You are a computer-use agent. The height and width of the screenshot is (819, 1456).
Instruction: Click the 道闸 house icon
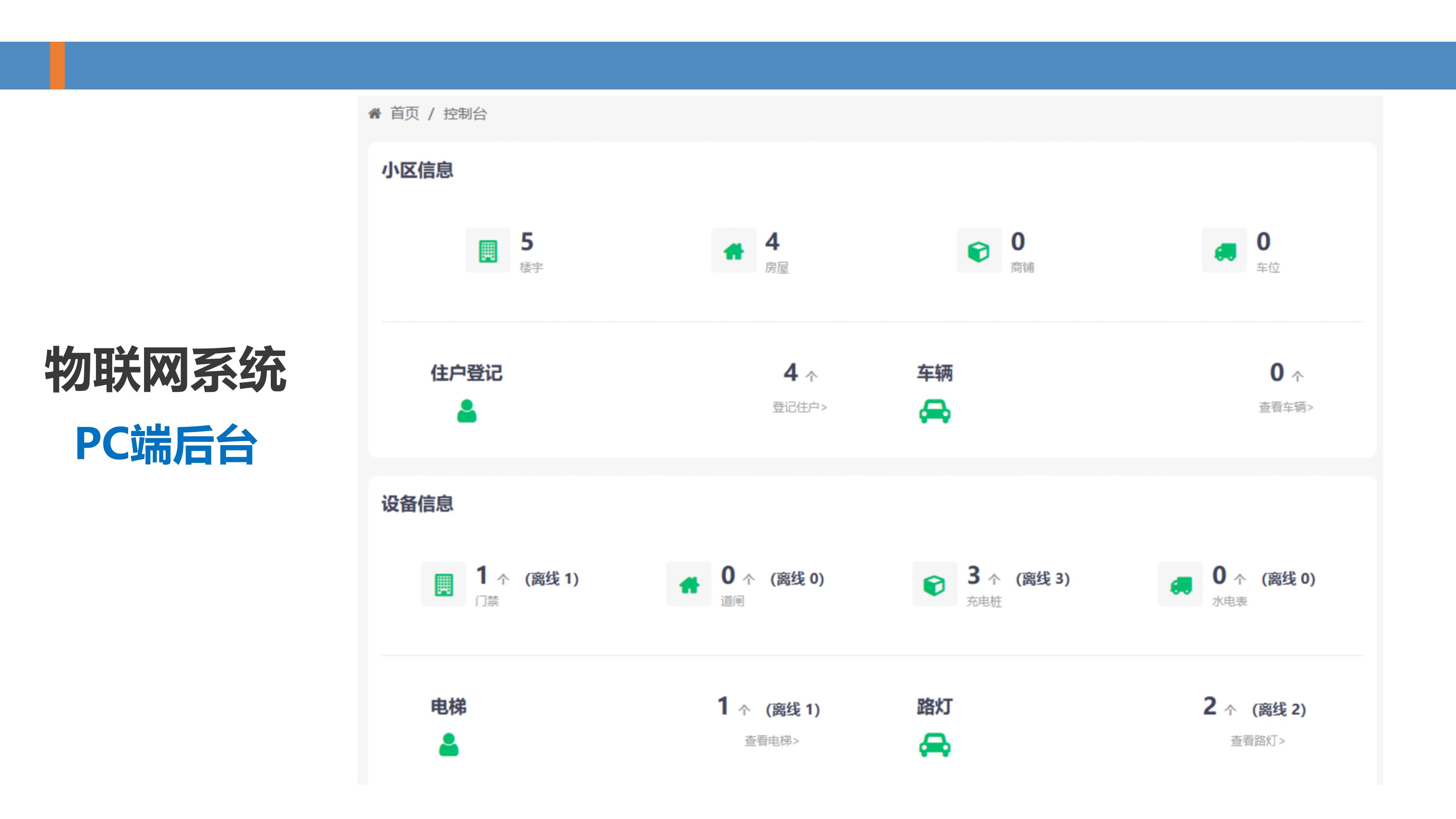[x=689, y=584]
